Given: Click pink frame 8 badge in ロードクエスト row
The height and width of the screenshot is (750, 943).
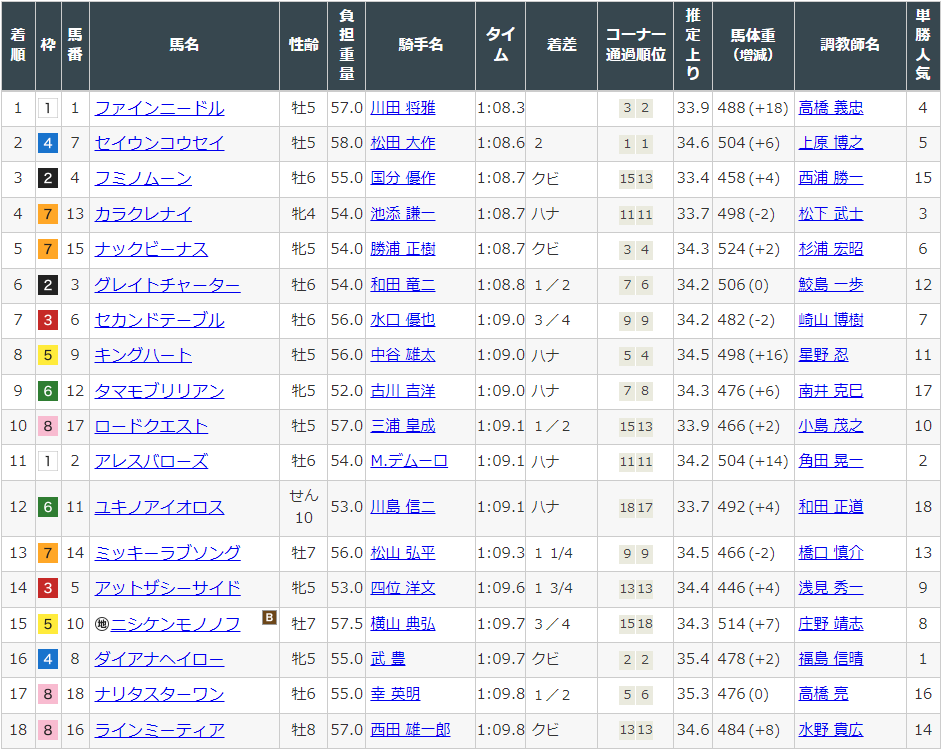Looking at the screenshot, I should 48,426.
